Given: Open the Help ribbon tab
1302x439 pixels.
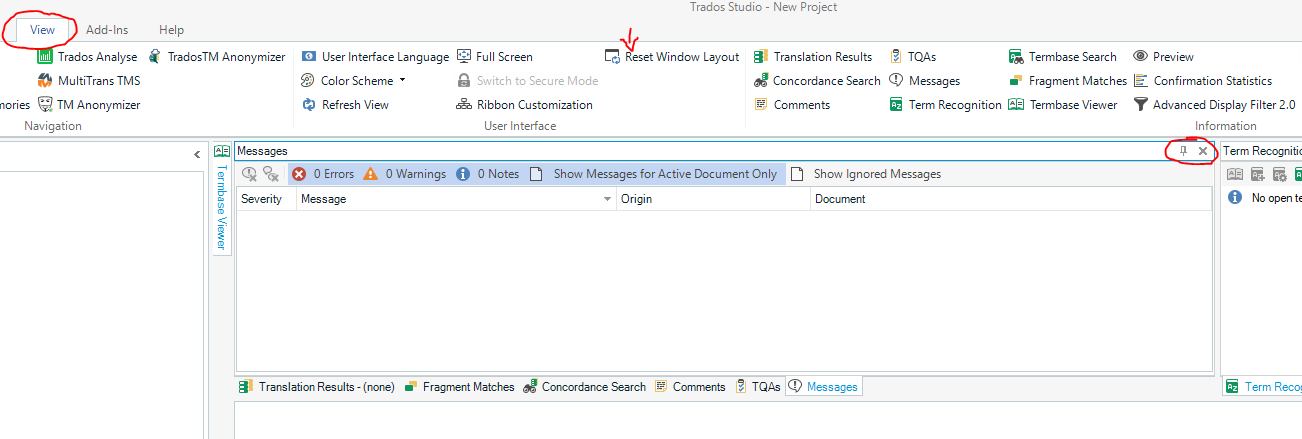Looking at the screenshot, I should coord(171,30).
